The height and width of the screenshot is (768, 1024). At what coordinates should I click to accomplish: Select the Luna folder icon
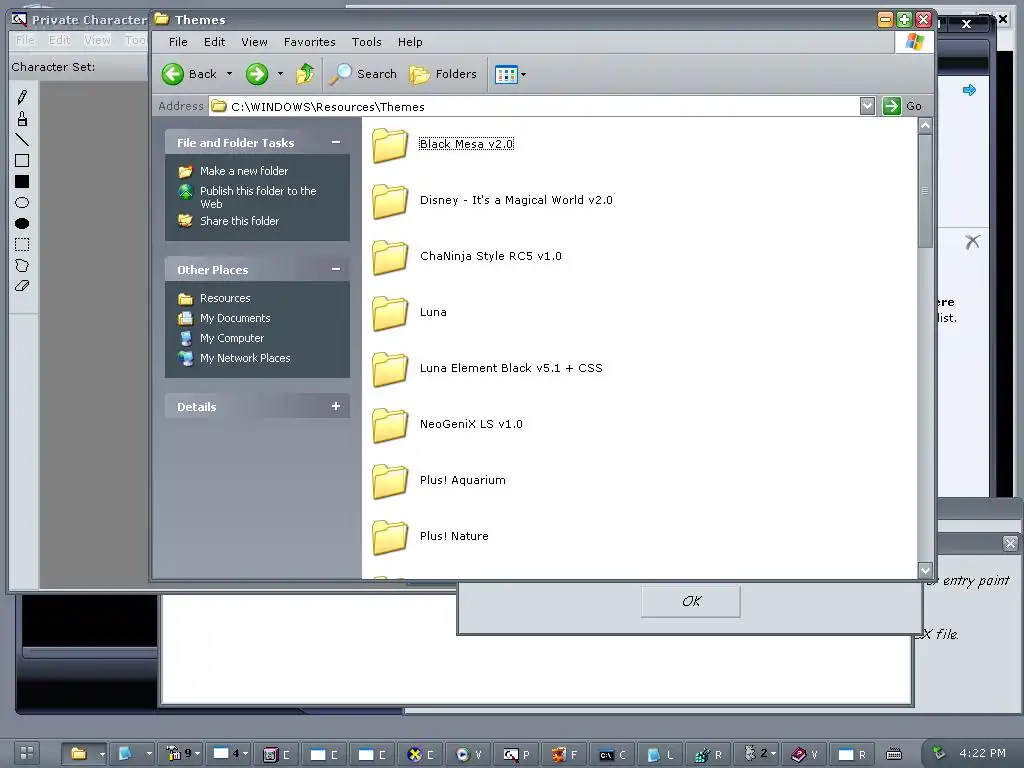click(390, 313)
